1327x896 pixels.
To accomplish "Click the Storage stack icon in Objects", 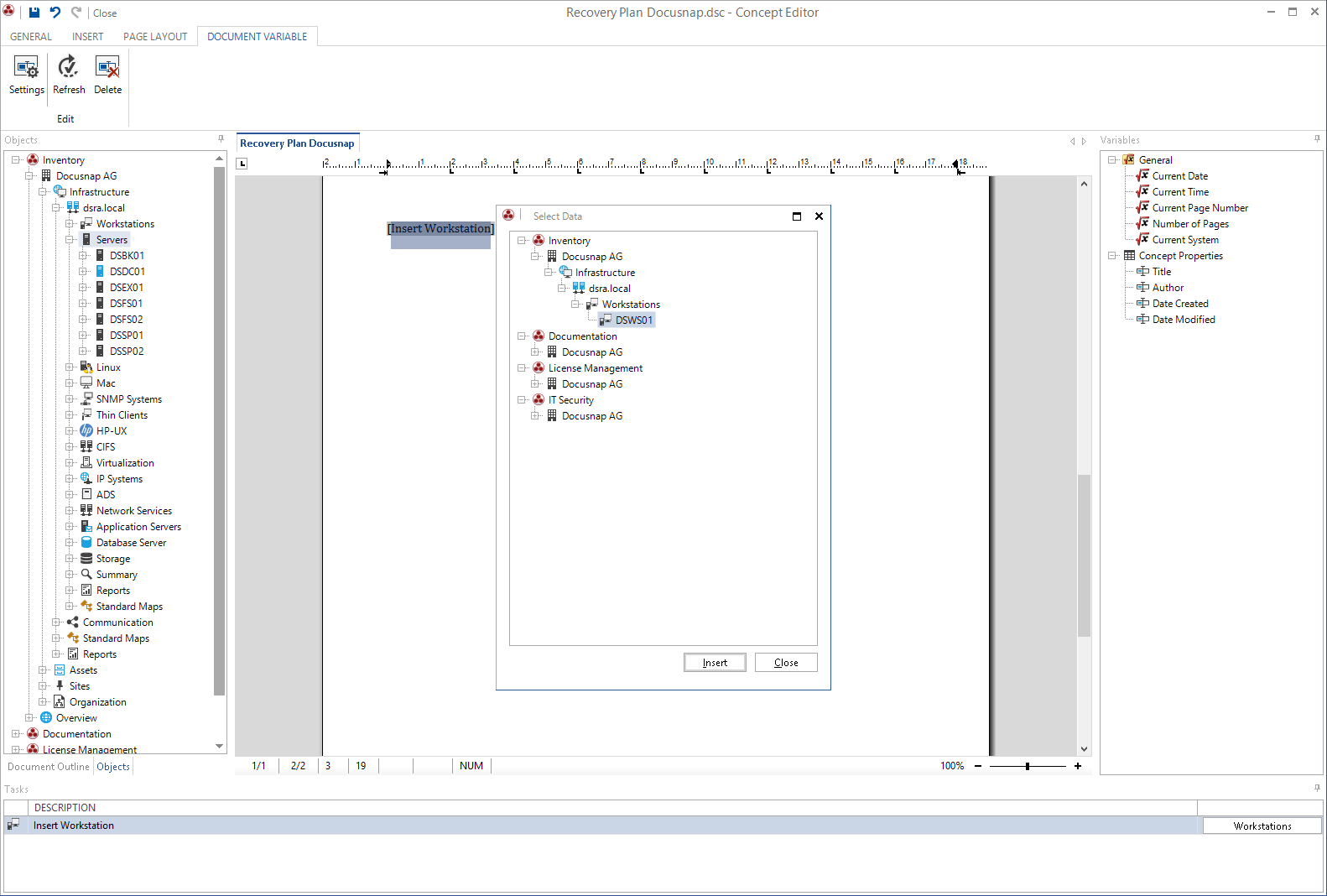I will click(x=86, y=559).
